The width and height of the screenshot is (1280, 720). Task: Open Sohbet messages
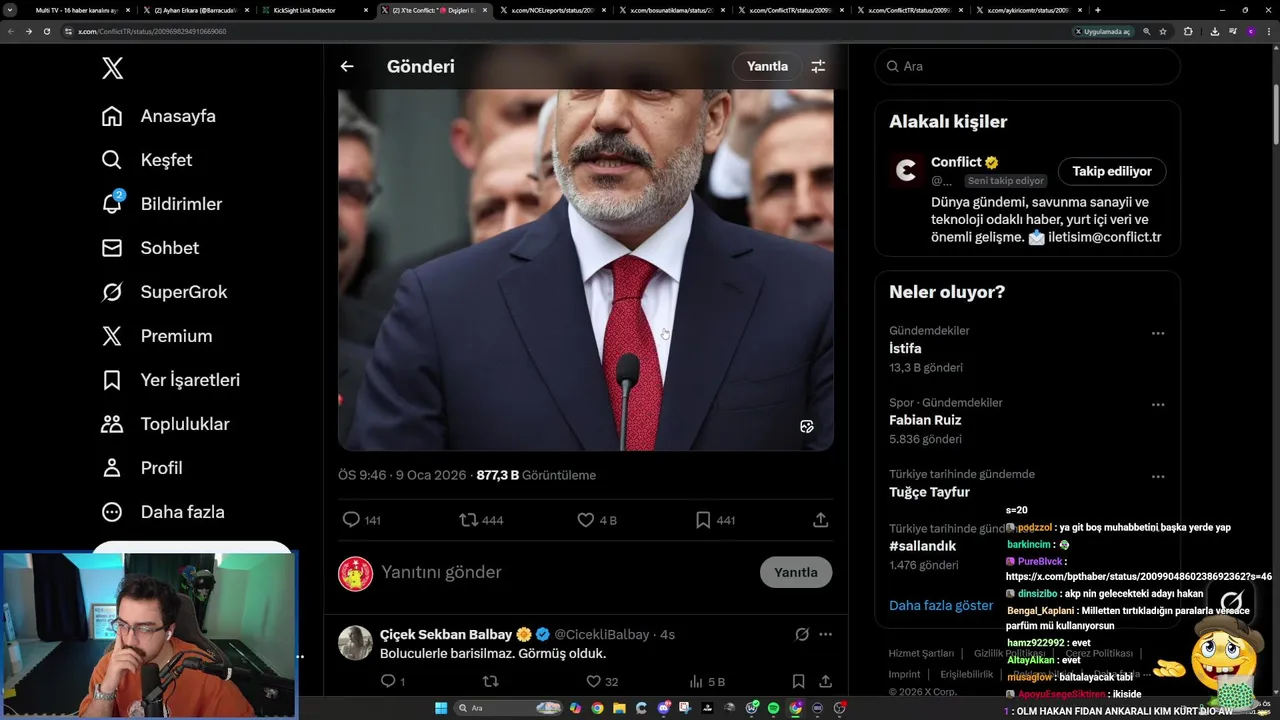150,248
